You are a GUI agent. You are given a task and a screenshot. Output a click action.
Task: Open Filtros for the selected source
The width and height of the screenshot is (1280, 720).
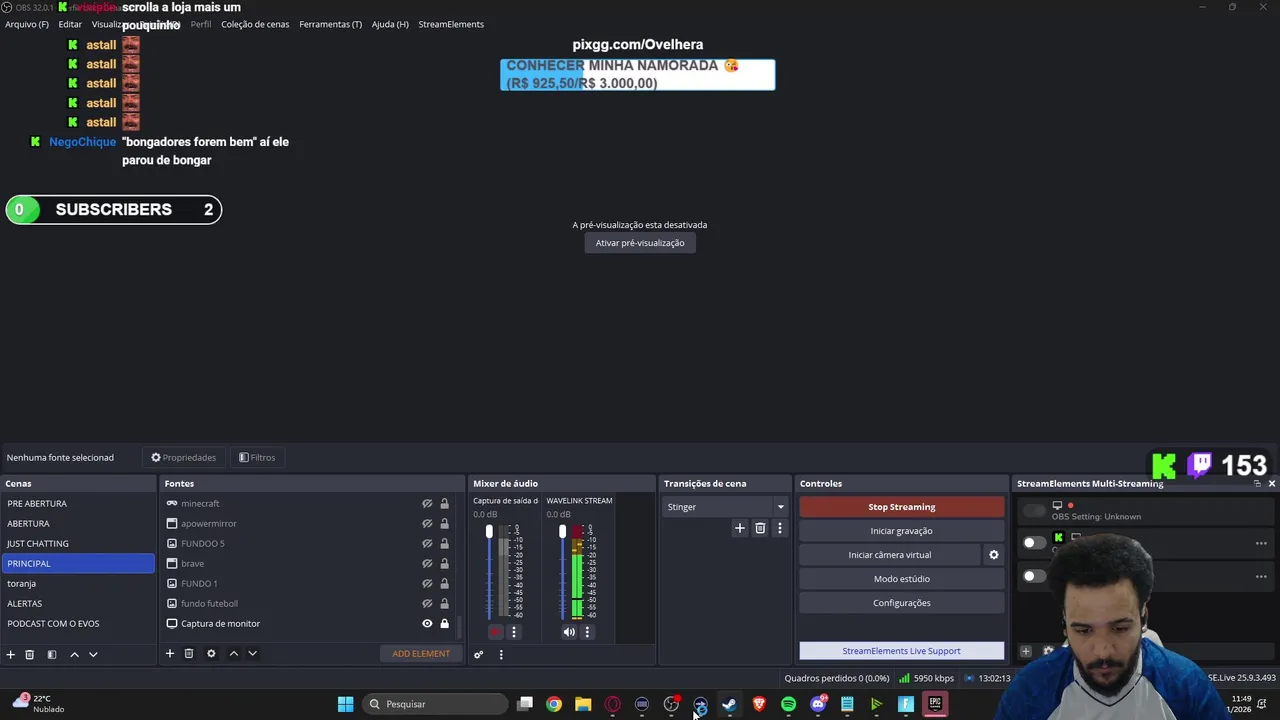click(x=257, y=458)
